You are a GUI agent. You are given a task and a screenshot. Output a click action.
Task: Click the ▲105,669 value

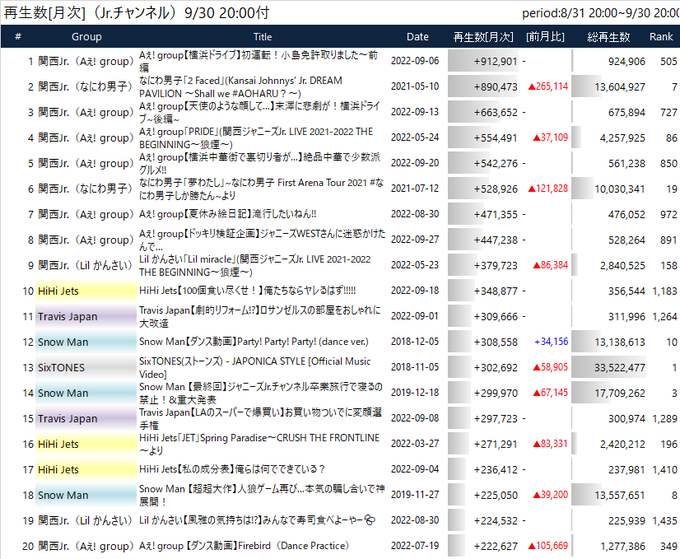tap(548, 546)
